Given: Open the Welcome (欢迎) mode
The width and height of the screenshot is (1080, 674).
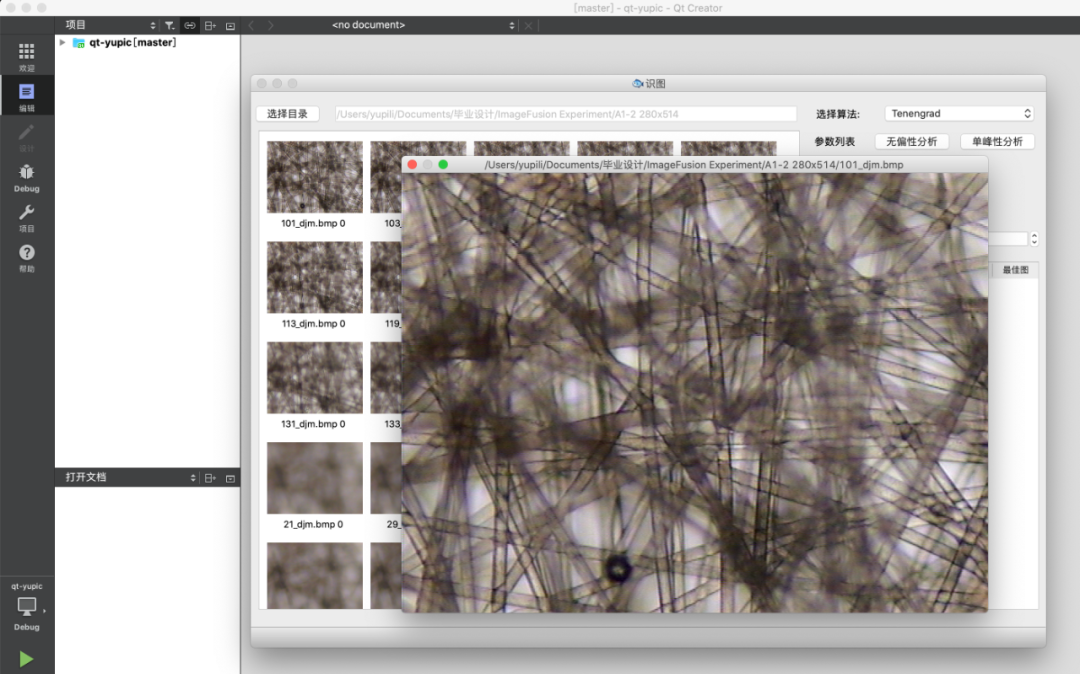Looking at the screenshot, I should click(27, 56).
